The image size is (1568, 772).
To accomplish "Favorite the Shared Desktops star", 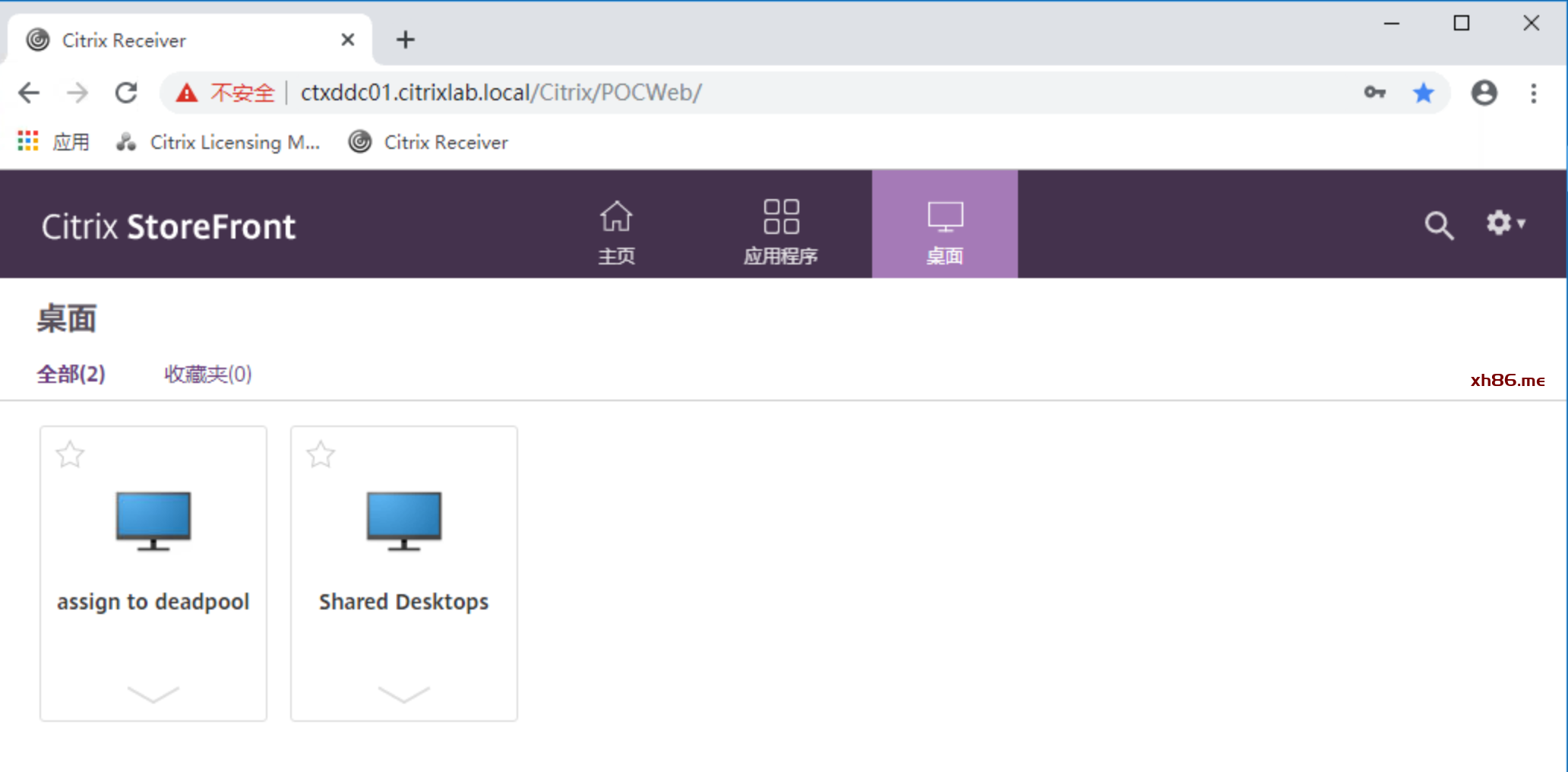I will coord(321,454).
